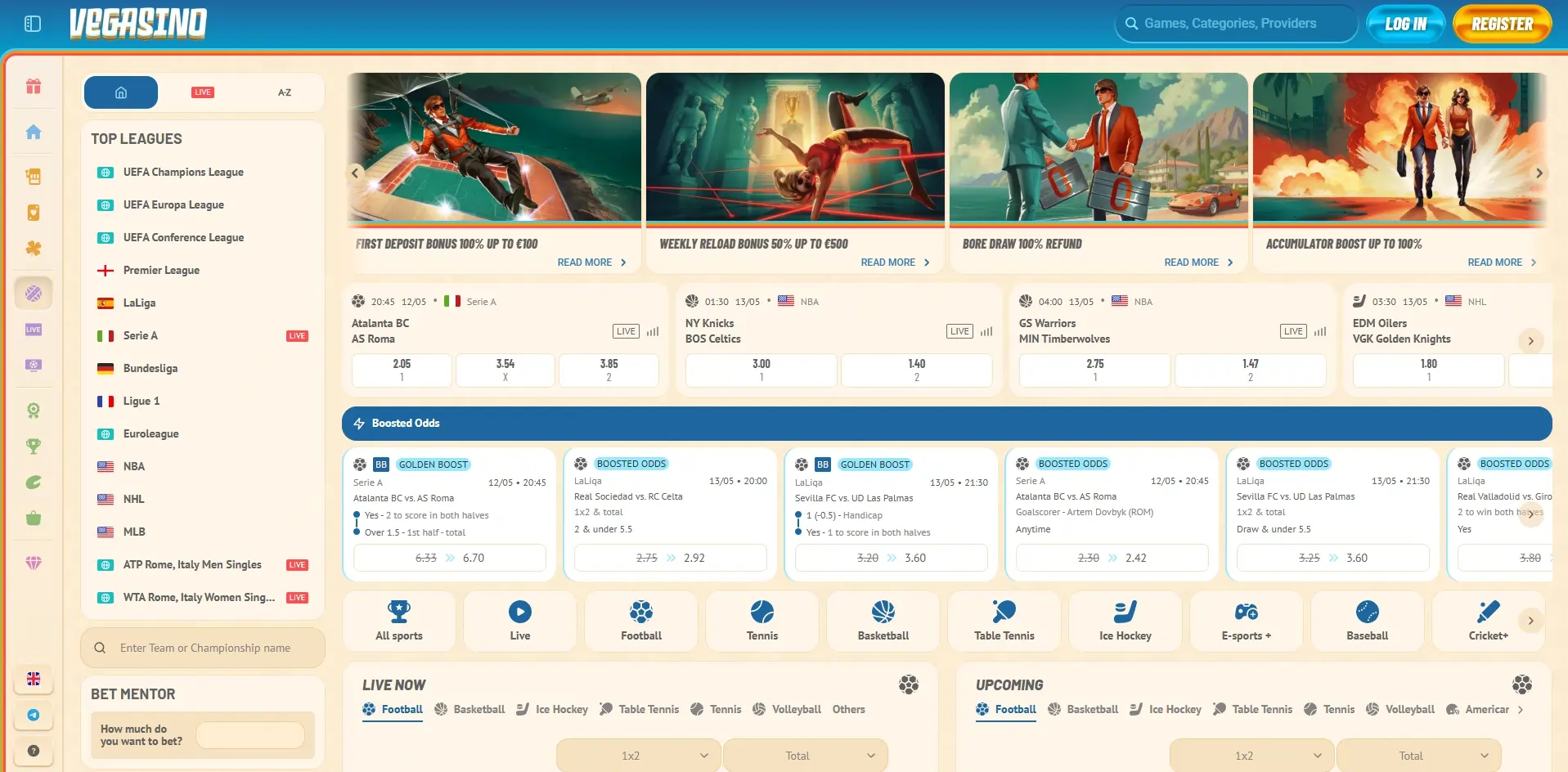The width and height of the screenshot is (1568, 772).
Task: Switch to the A-Z tab
Action: tap(284, 92)
